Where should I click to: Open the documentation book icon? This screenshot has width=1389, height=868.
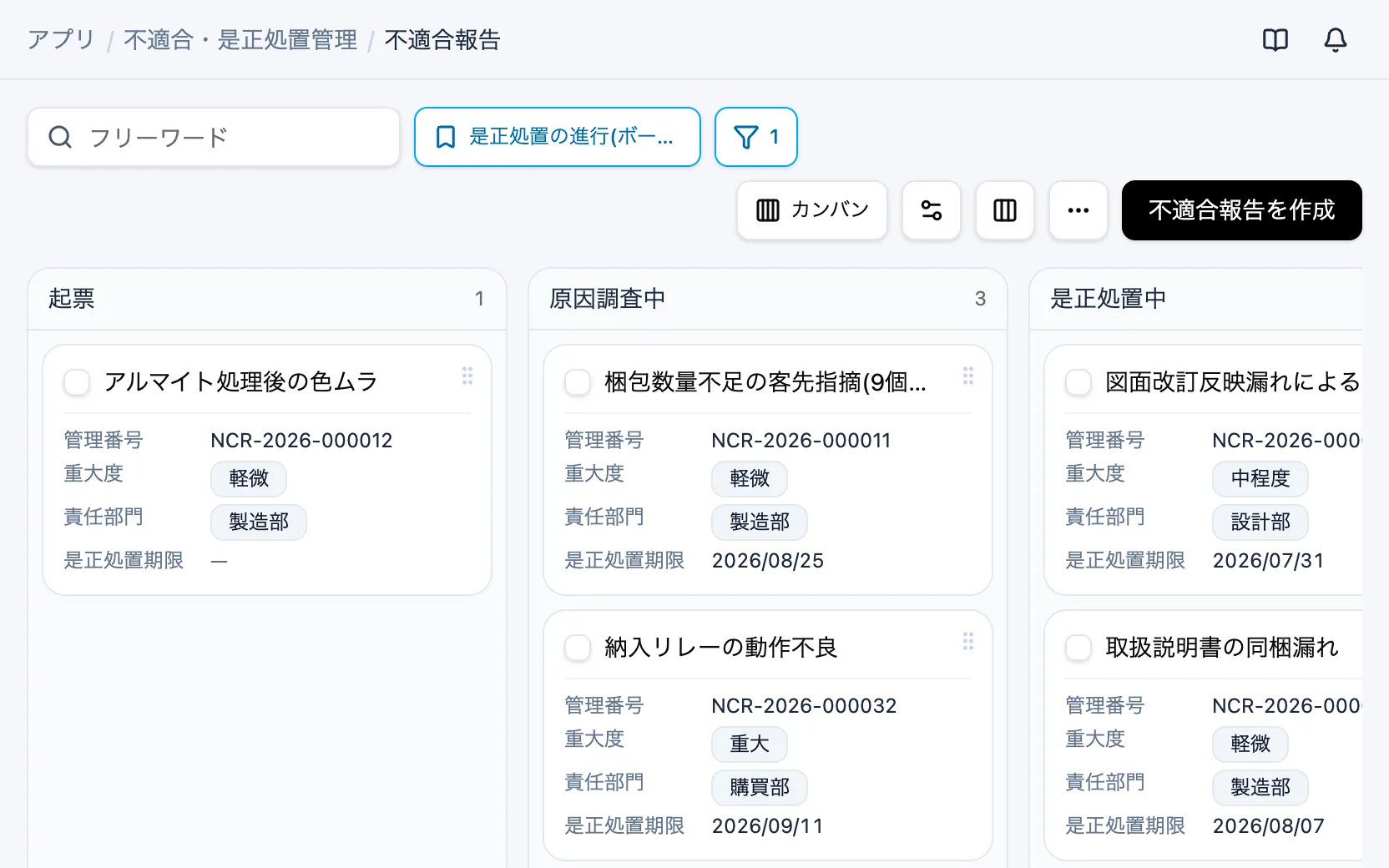(1275, 40)
